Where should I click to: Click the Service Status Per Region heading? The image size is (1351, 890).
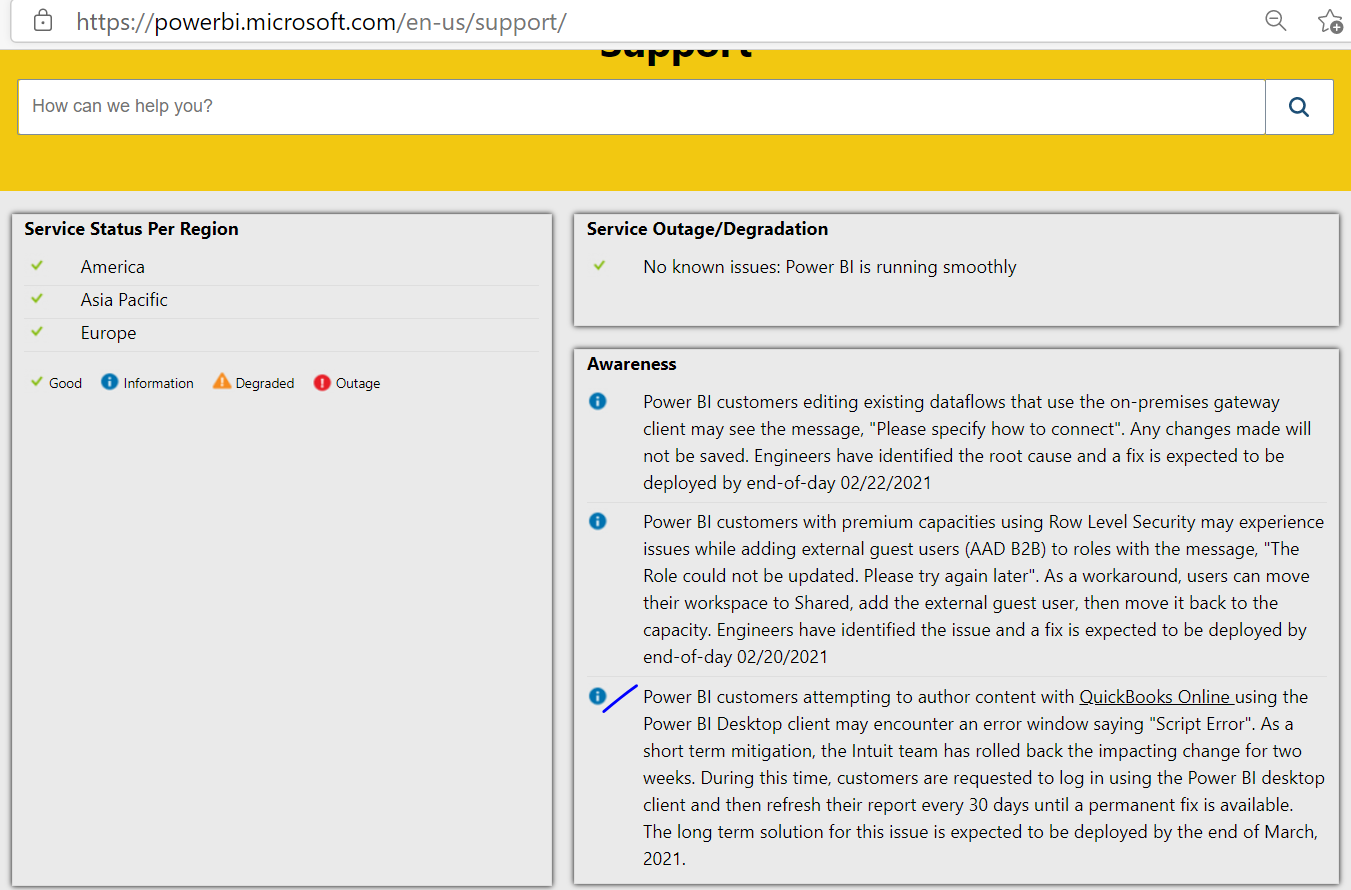[131, 228]
